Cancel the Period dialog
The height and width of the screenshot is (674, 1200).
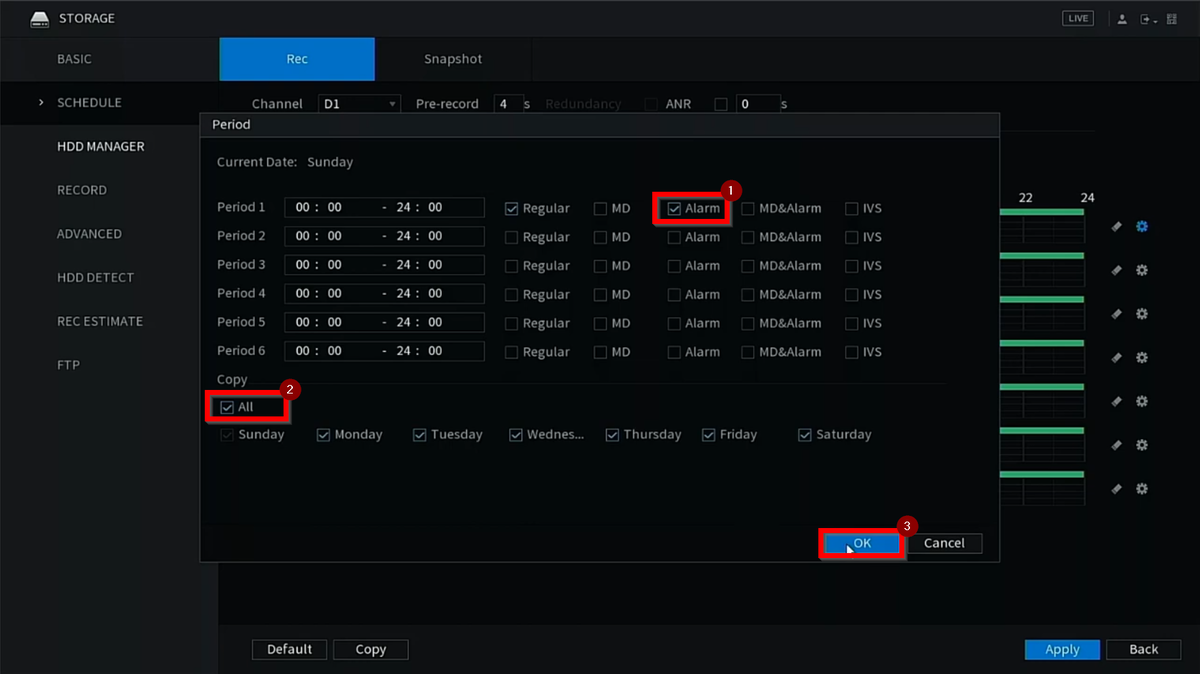coord(944,543)
